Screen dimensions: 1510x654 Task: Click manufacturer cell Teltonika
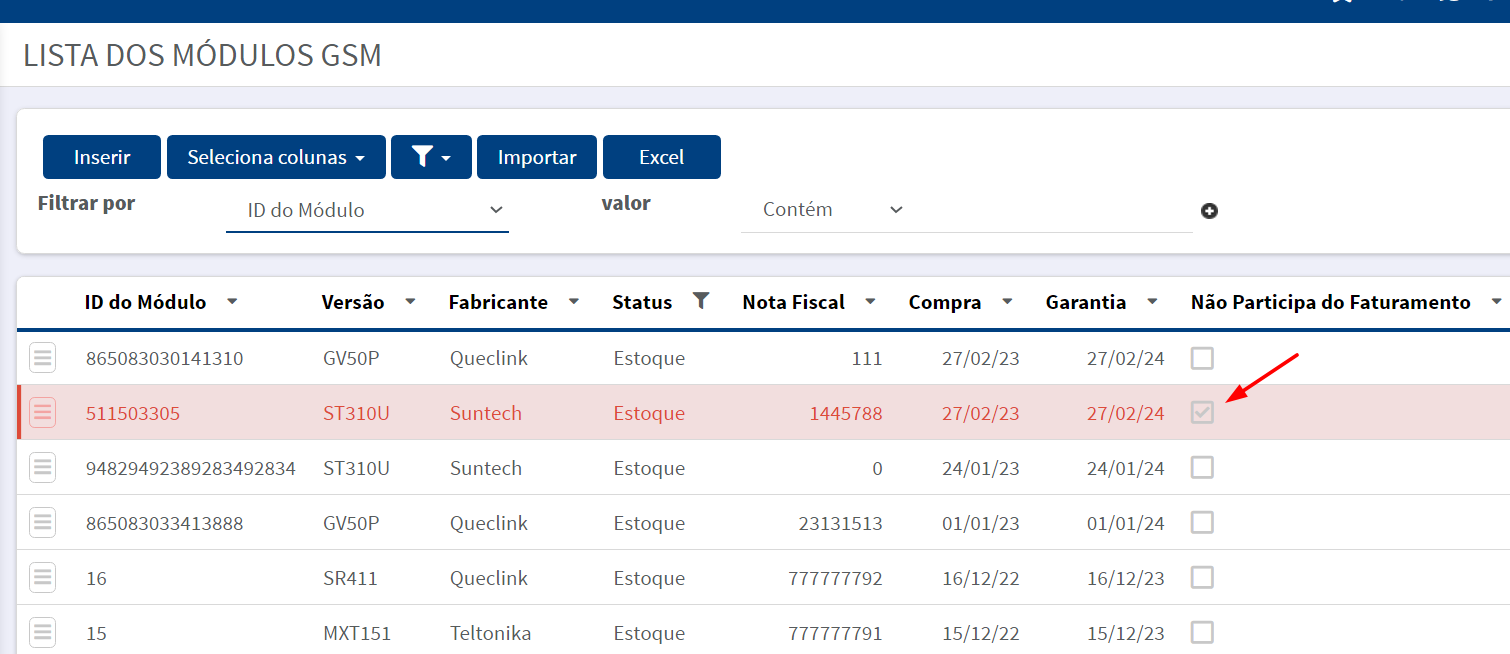click(490, 633)
